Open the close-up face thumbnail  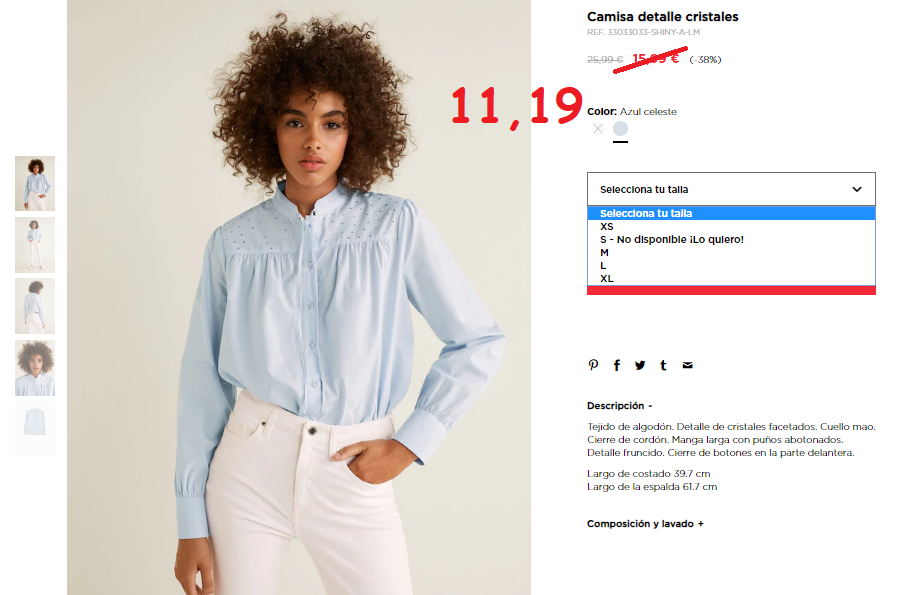(35, 368)
